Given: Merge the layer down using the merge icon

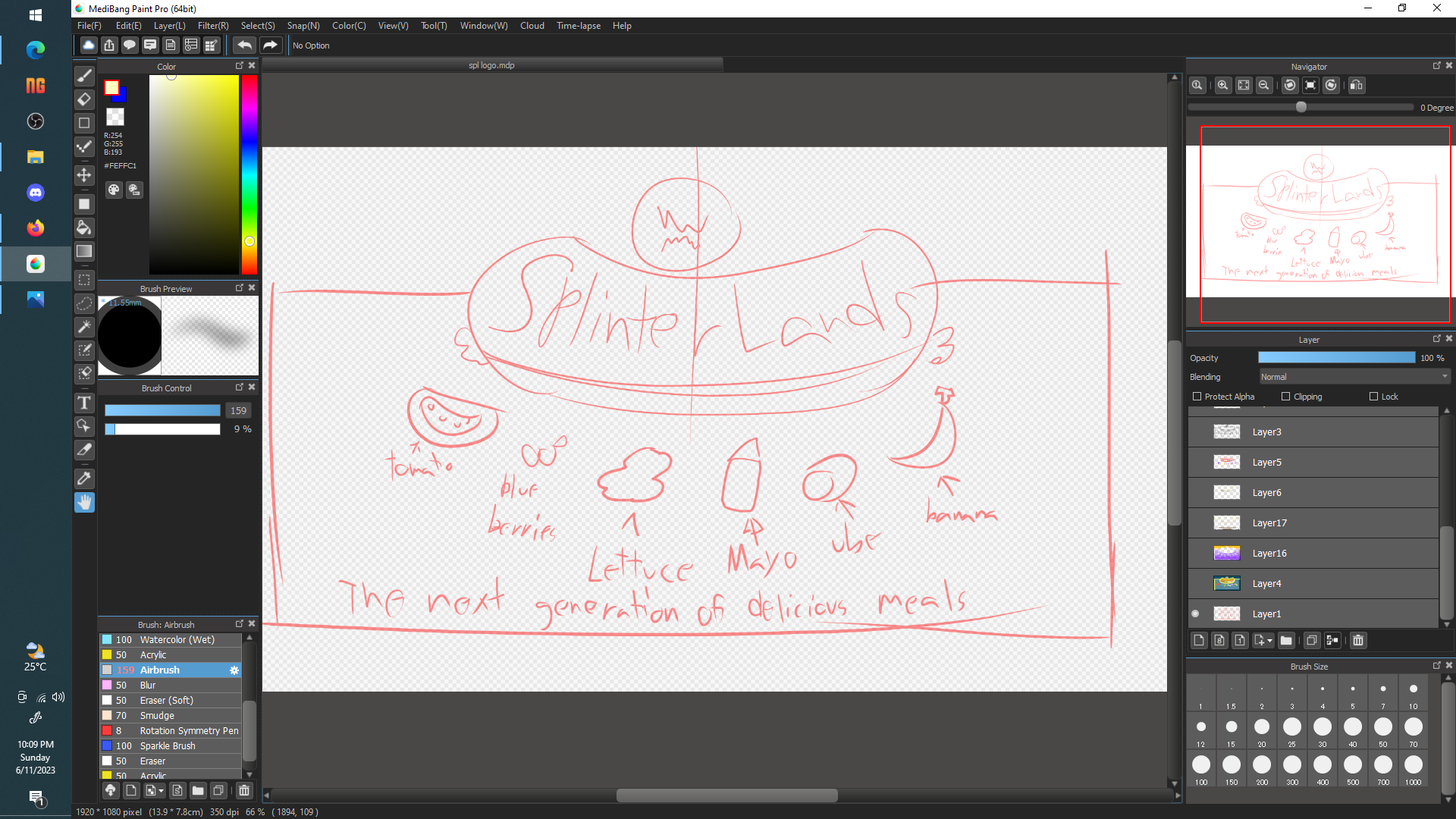Looking at the screenshot, I should [1332, 641].
